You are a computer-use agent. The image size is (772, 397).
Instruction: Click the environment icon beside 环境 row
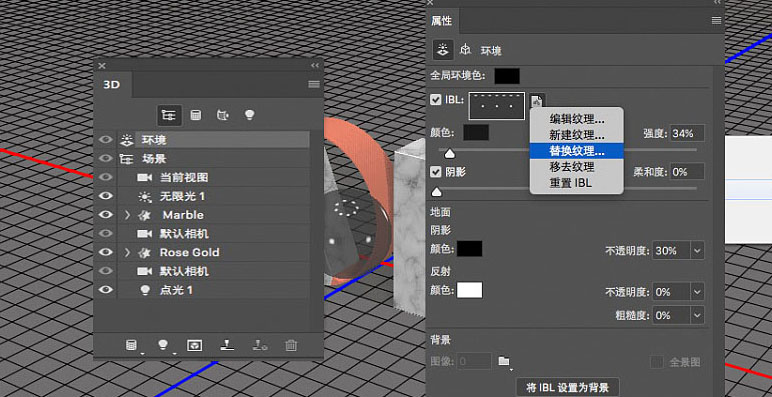[127, 140]
